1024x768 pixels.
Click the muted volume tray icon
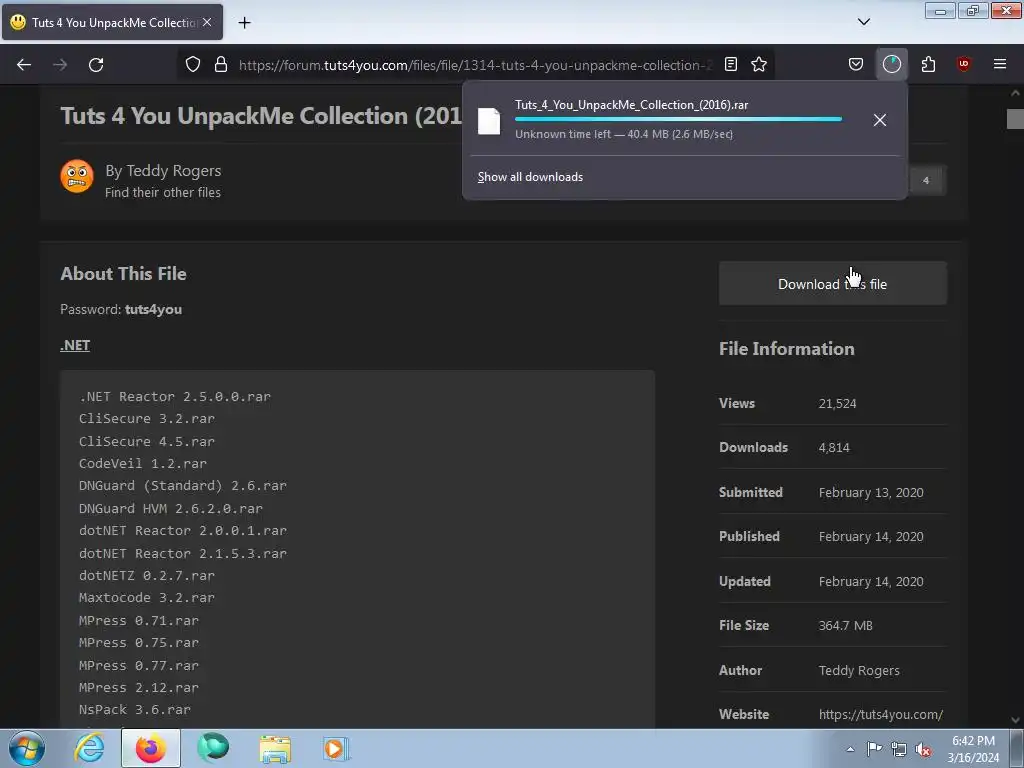[x=923, y=749]
